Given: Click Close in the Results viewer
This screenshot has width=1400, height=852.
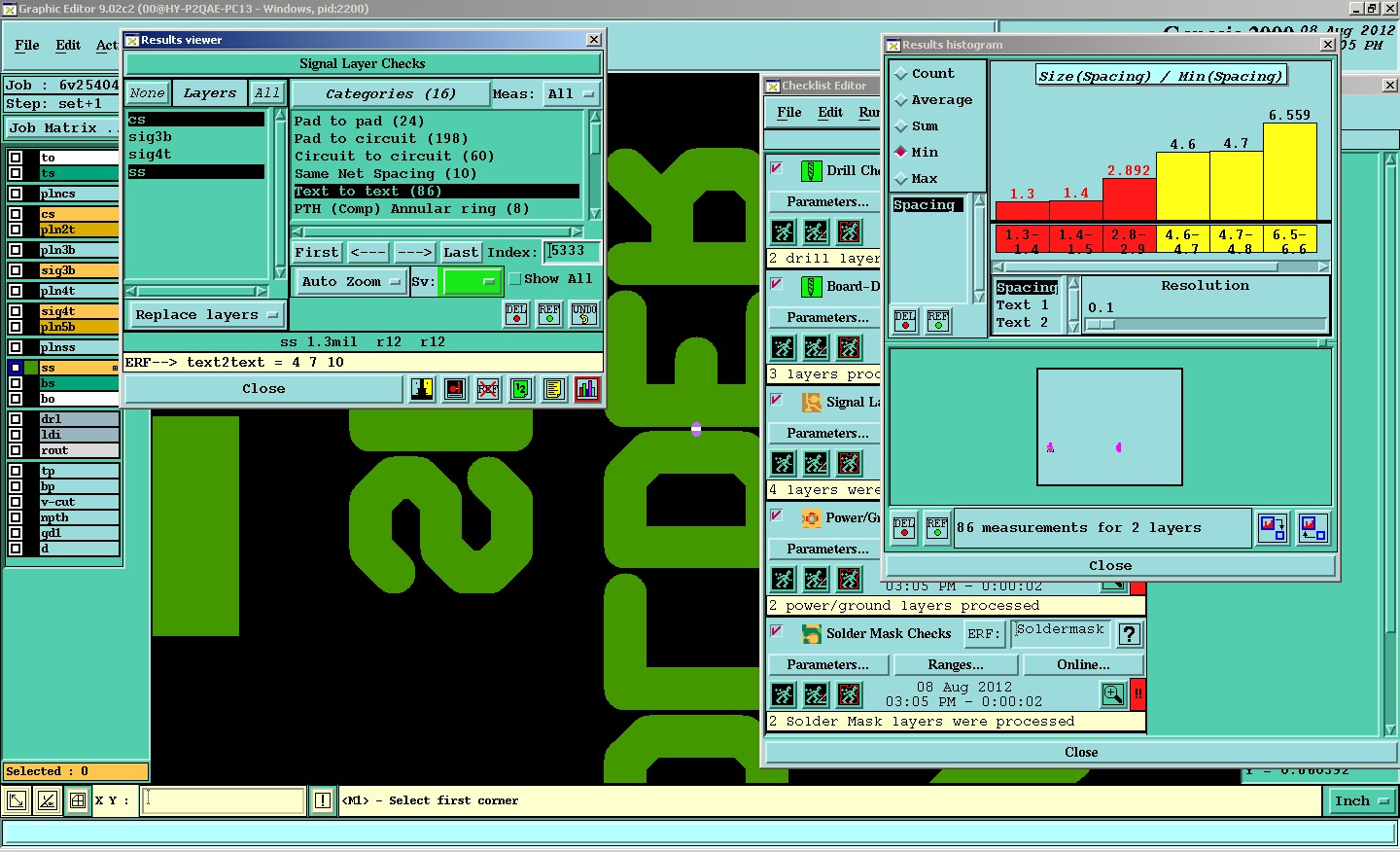Looking at the screenshot, I should (263, 389).
